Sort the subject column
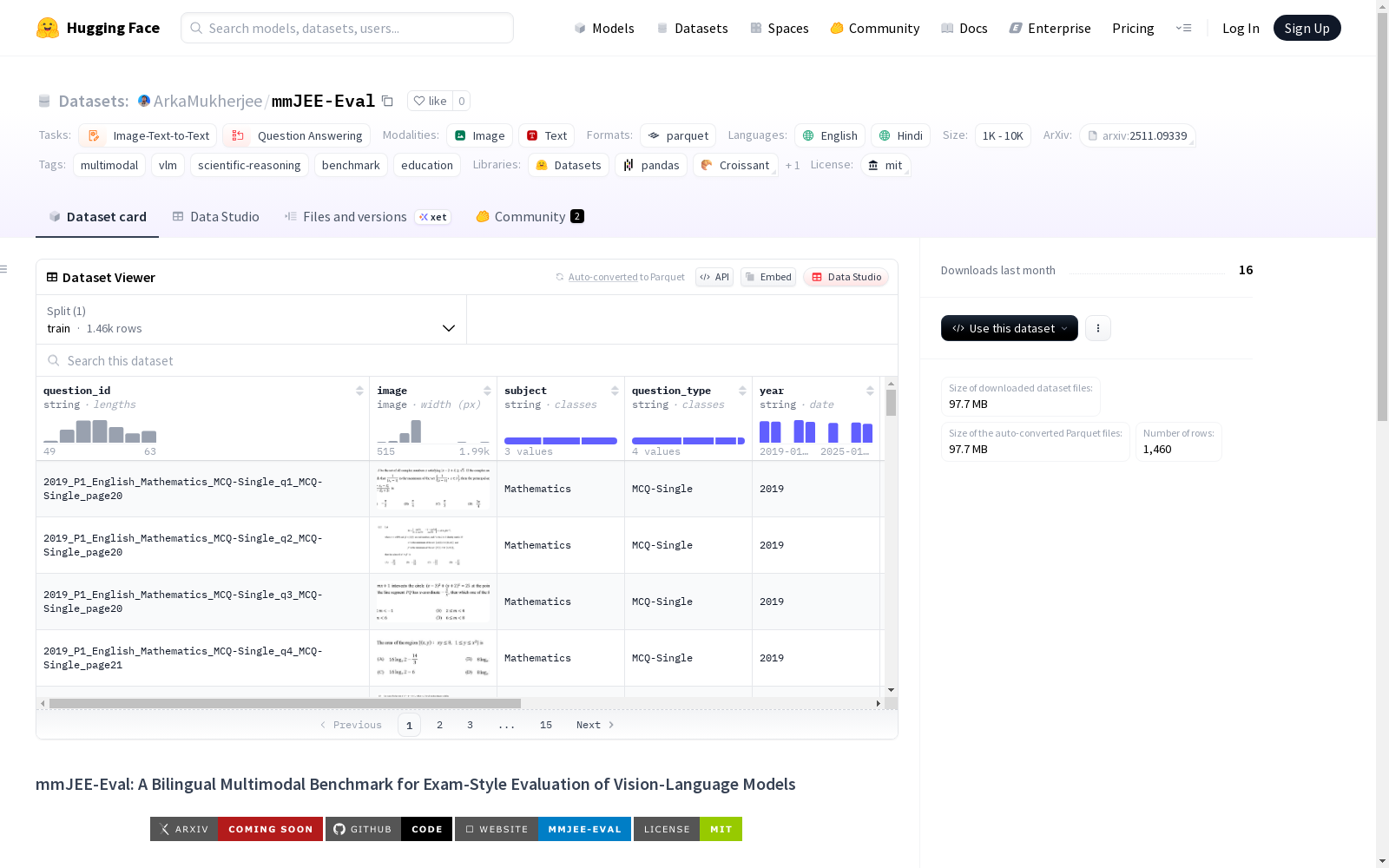Viewport: 1389px width, 868px height. (x=615, y=391)
